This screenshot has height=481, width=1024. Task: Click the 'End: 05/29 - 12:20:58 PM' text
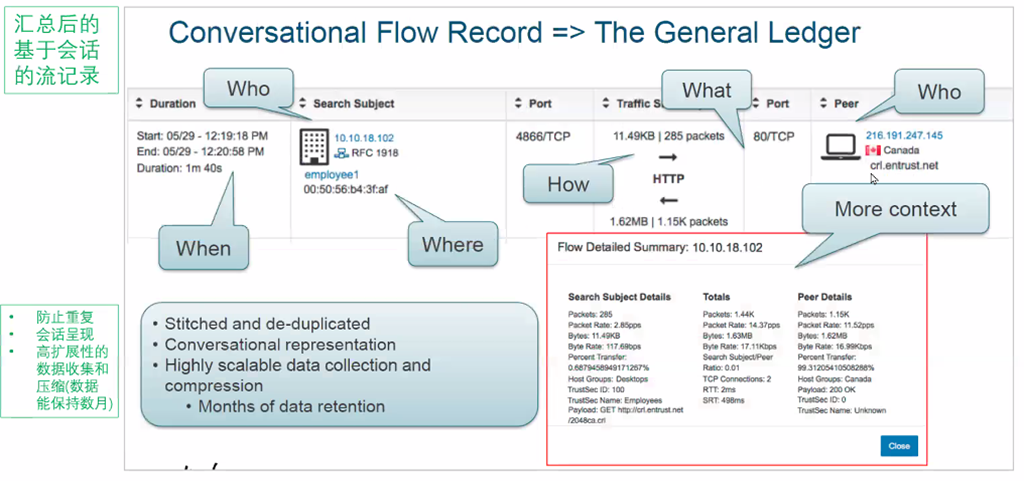tap(200, 152)
